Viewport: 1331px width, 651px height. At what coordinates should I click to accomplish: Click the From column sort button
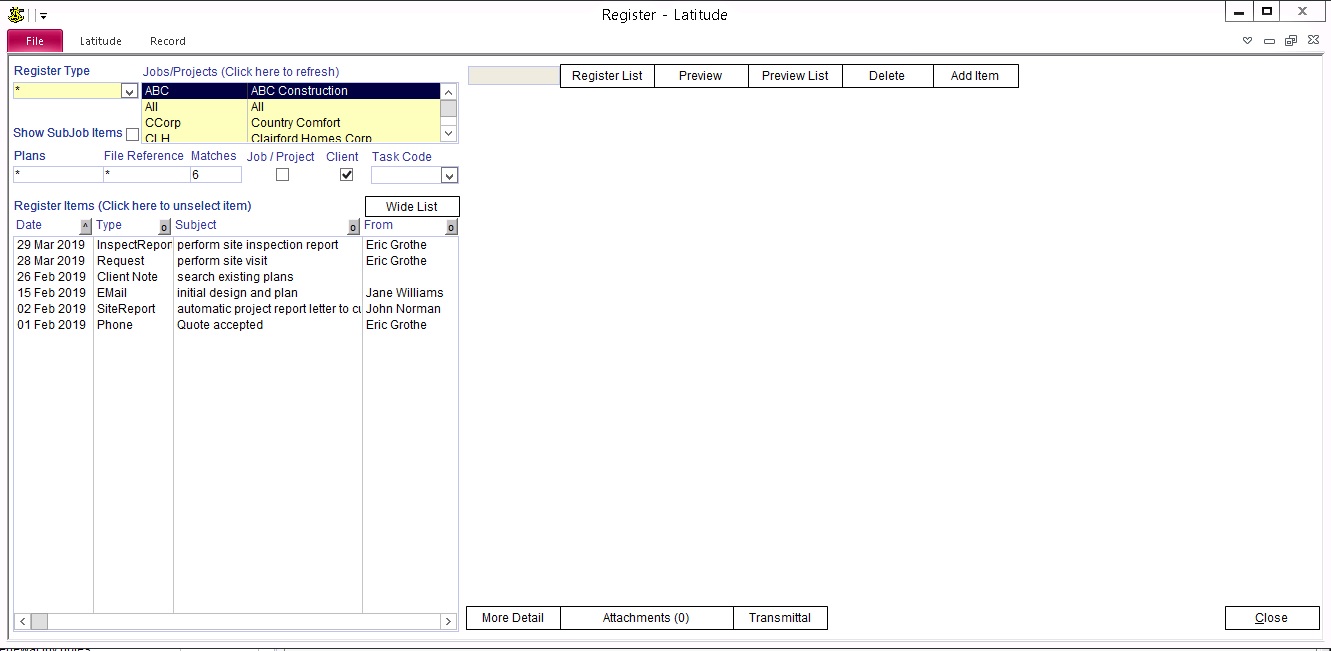(x=451, y=227)
